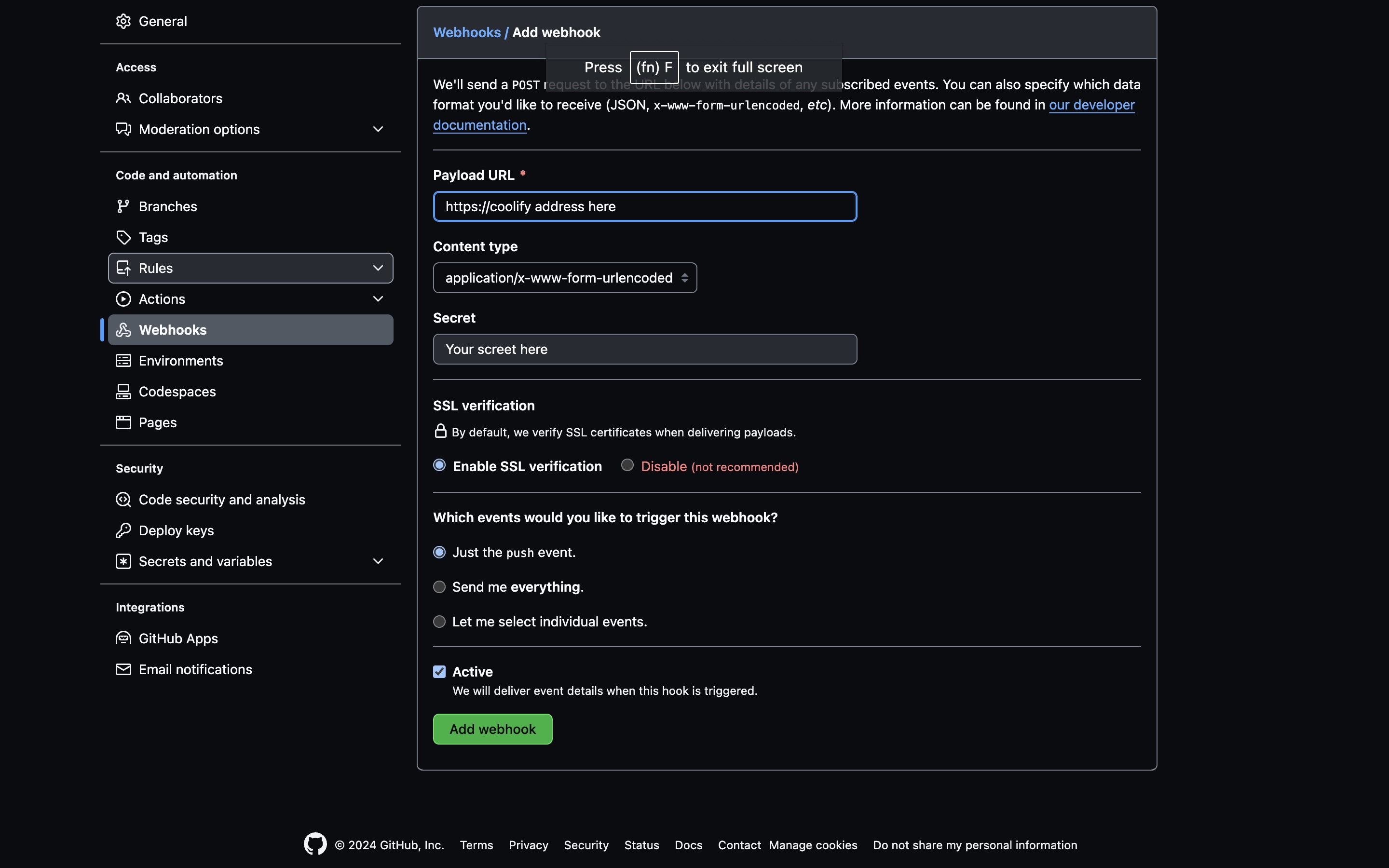Expand Secrets and variables chevron

tap(378, 561)
